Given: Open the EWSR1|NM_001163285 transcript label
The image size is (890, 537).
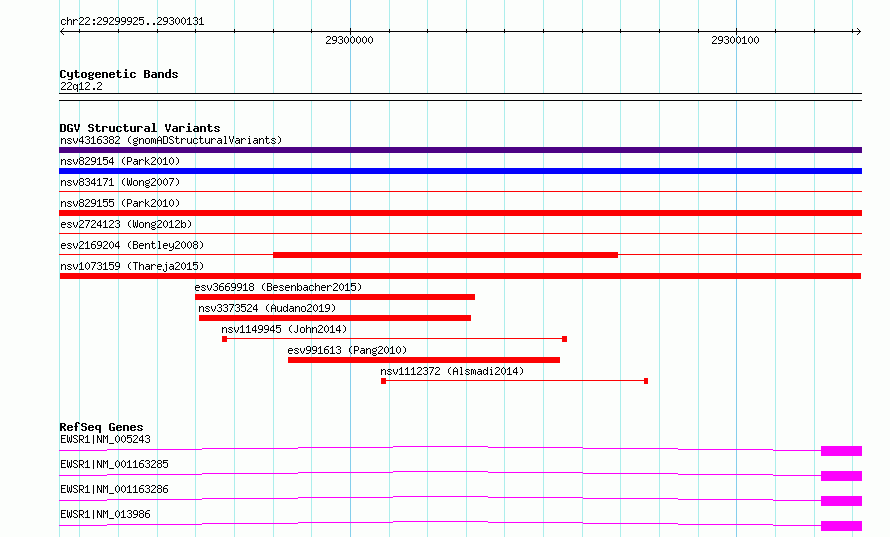Looking at the screenshot, I should pyautogui.click(x=114, y=464).
